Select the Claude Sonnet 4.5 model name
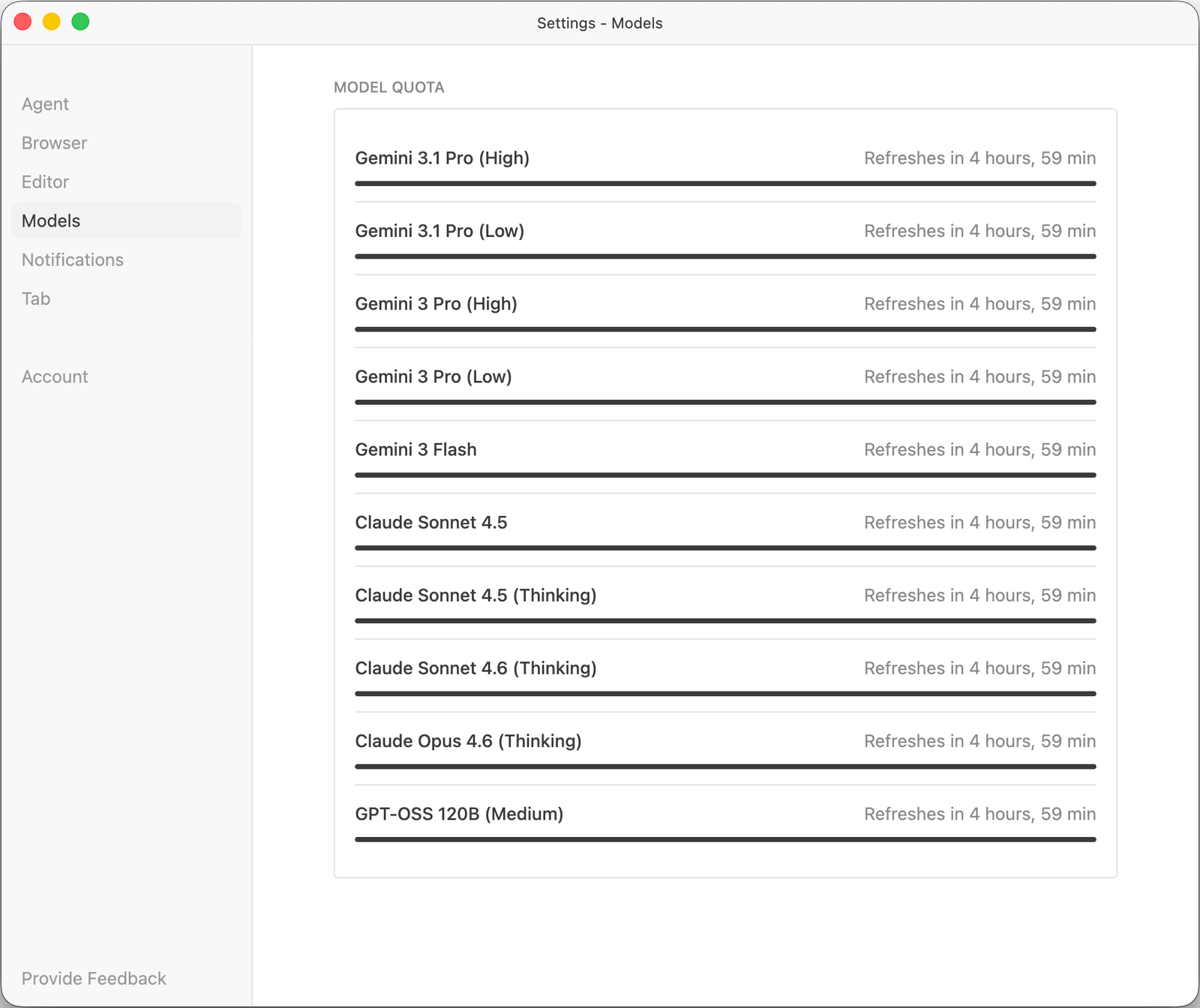1200x1008 pixels. [x=431, y=523]
